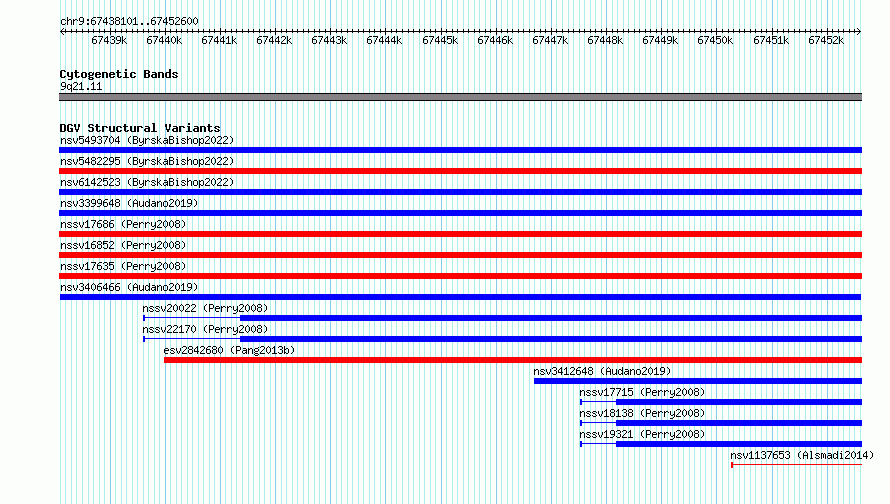Screen dimensions: 890x504
Task: Click the nsv3412648 (Audano2019) label
Action: (602, 371)
